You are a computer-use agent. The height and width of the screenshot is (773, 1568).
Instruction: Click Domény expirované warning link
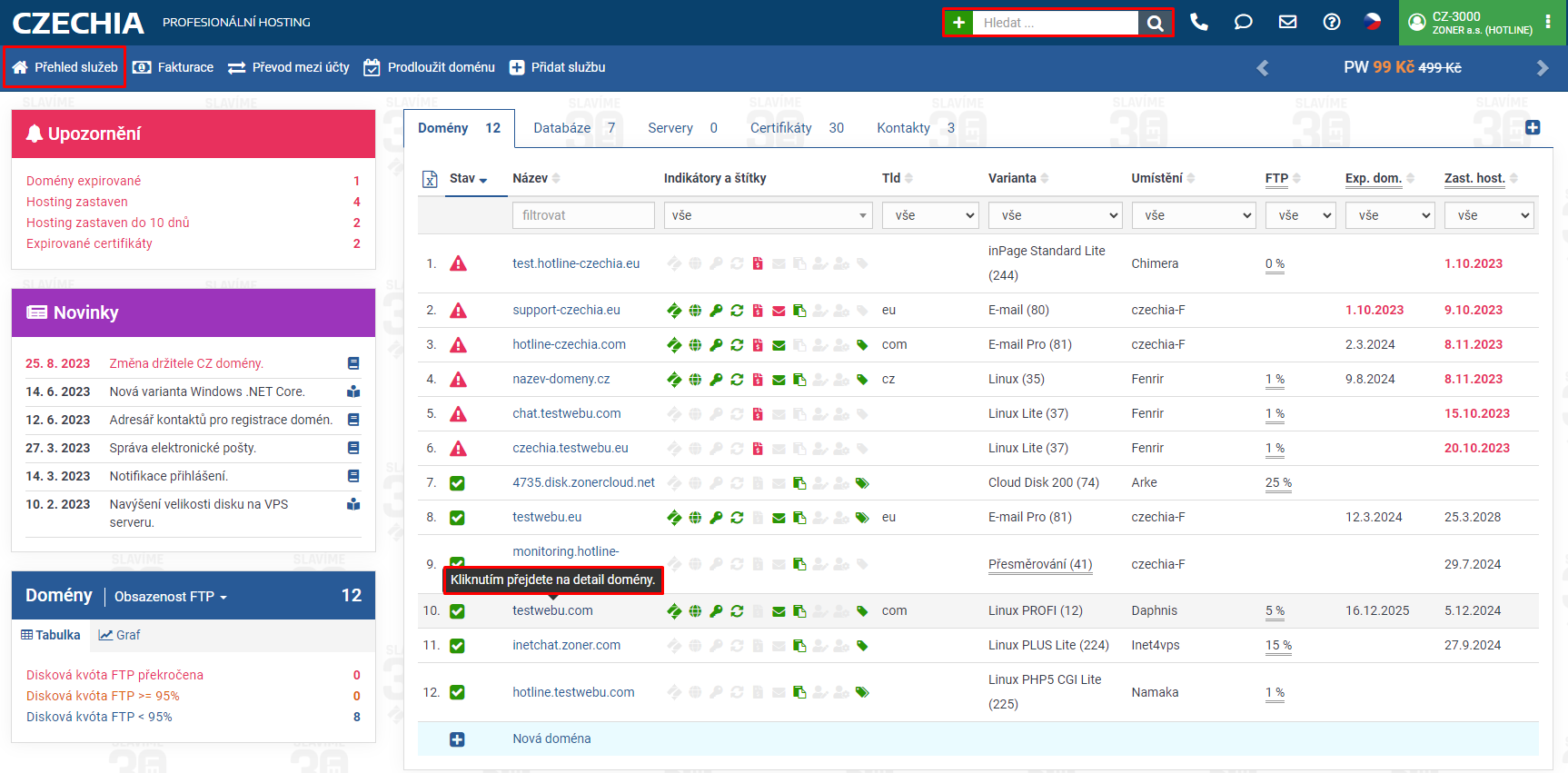click(84, 181)
